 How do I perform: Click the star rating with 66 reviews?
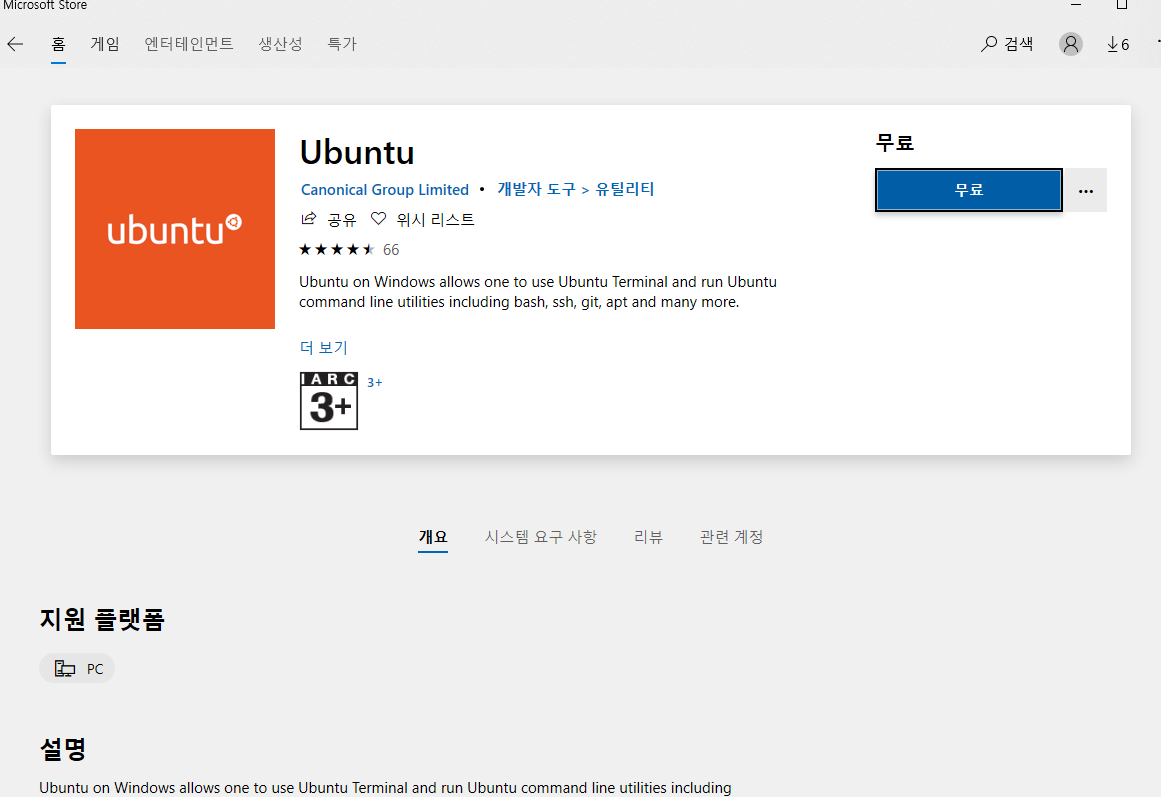(x=349, y=250)
